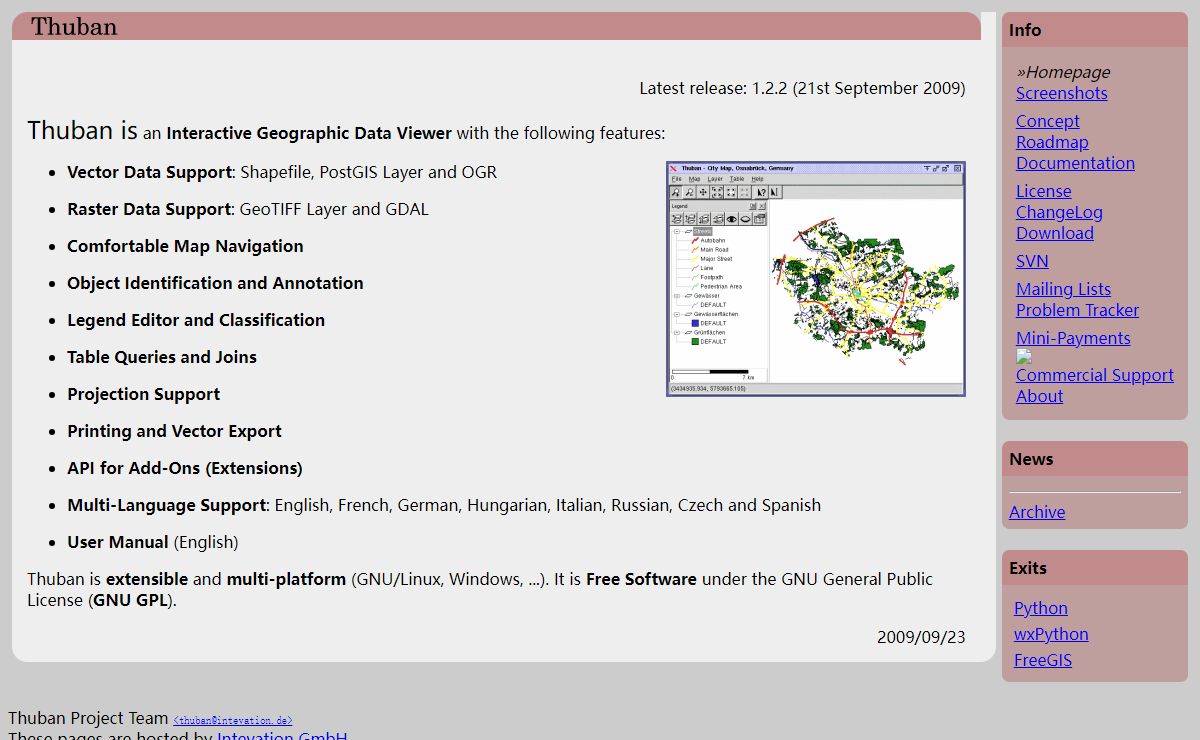Click the News sidebar heading
This screenshot has height=740, width=1200.
click(x=1031, y=459)
